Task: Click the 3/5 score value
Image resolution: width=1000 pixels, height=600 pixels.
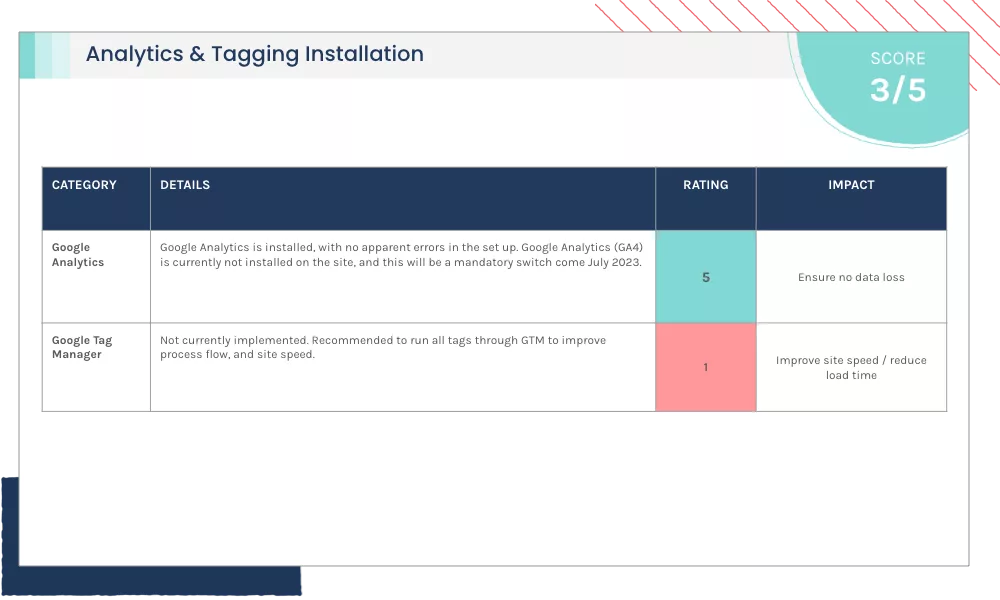Action: tap(898, 90)
